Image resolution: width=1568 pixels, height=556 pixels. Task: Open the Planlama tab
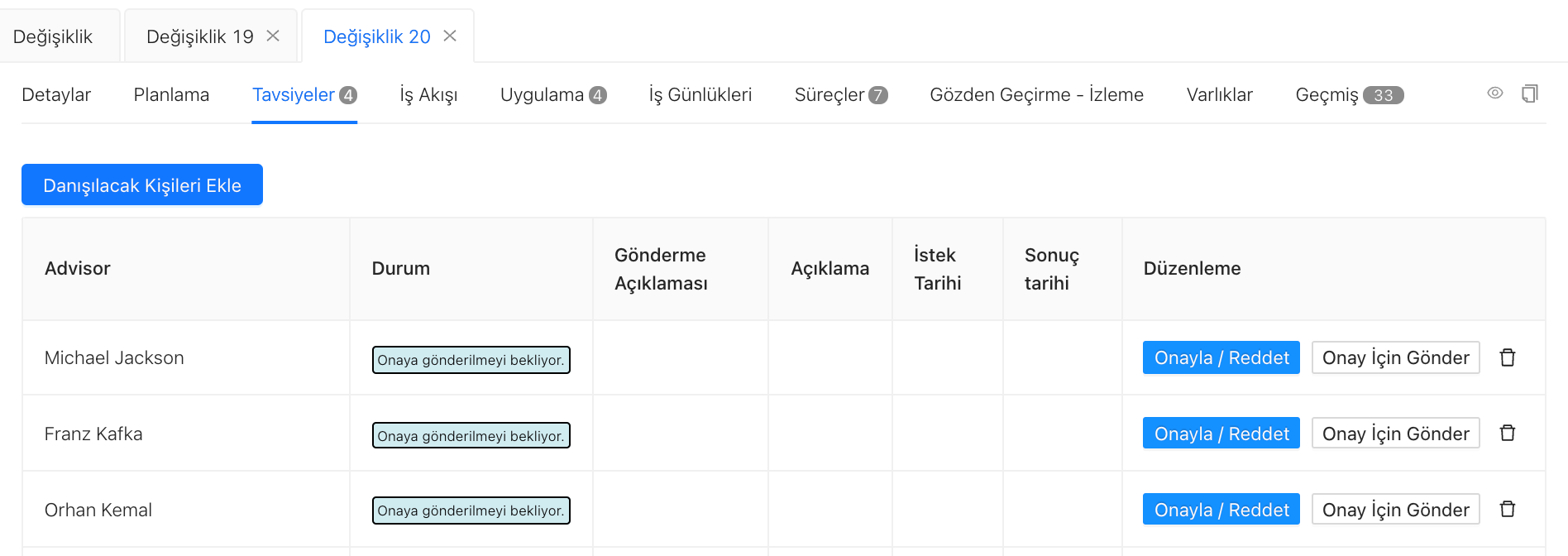pos(171,95)
